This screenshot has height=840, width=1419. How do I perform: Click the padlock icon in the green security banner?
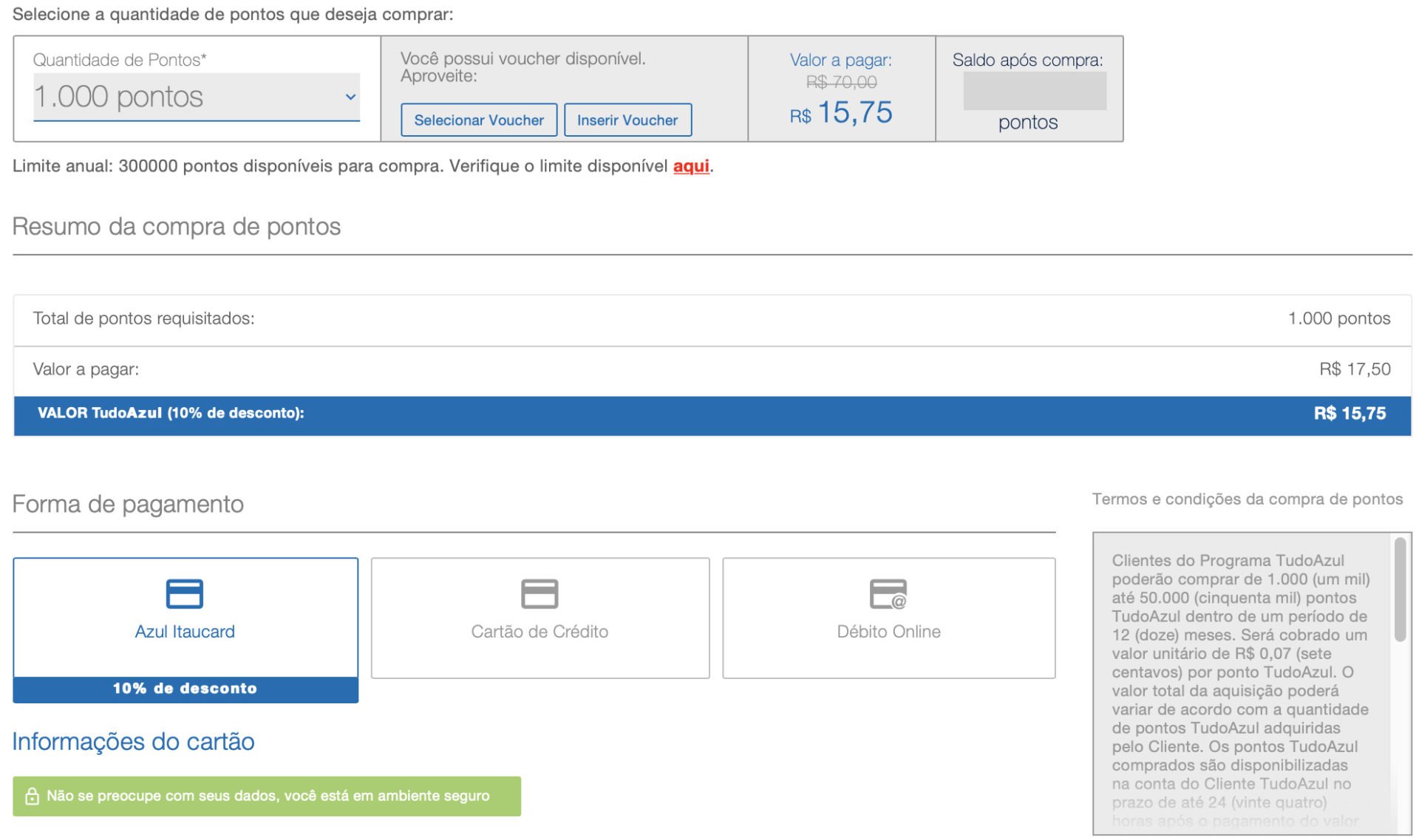click(x=32, y=796)
